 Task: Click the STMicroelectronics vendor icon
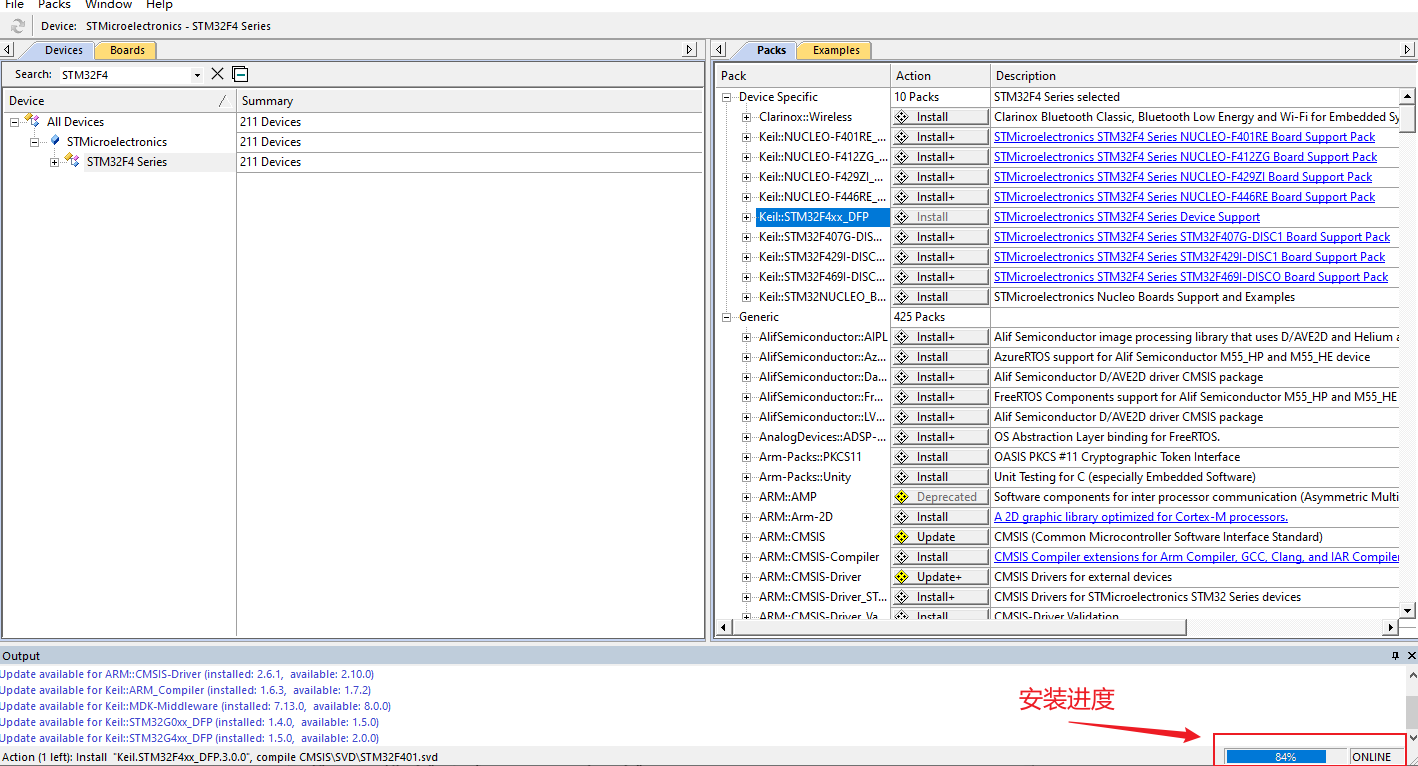coord(55,141)
